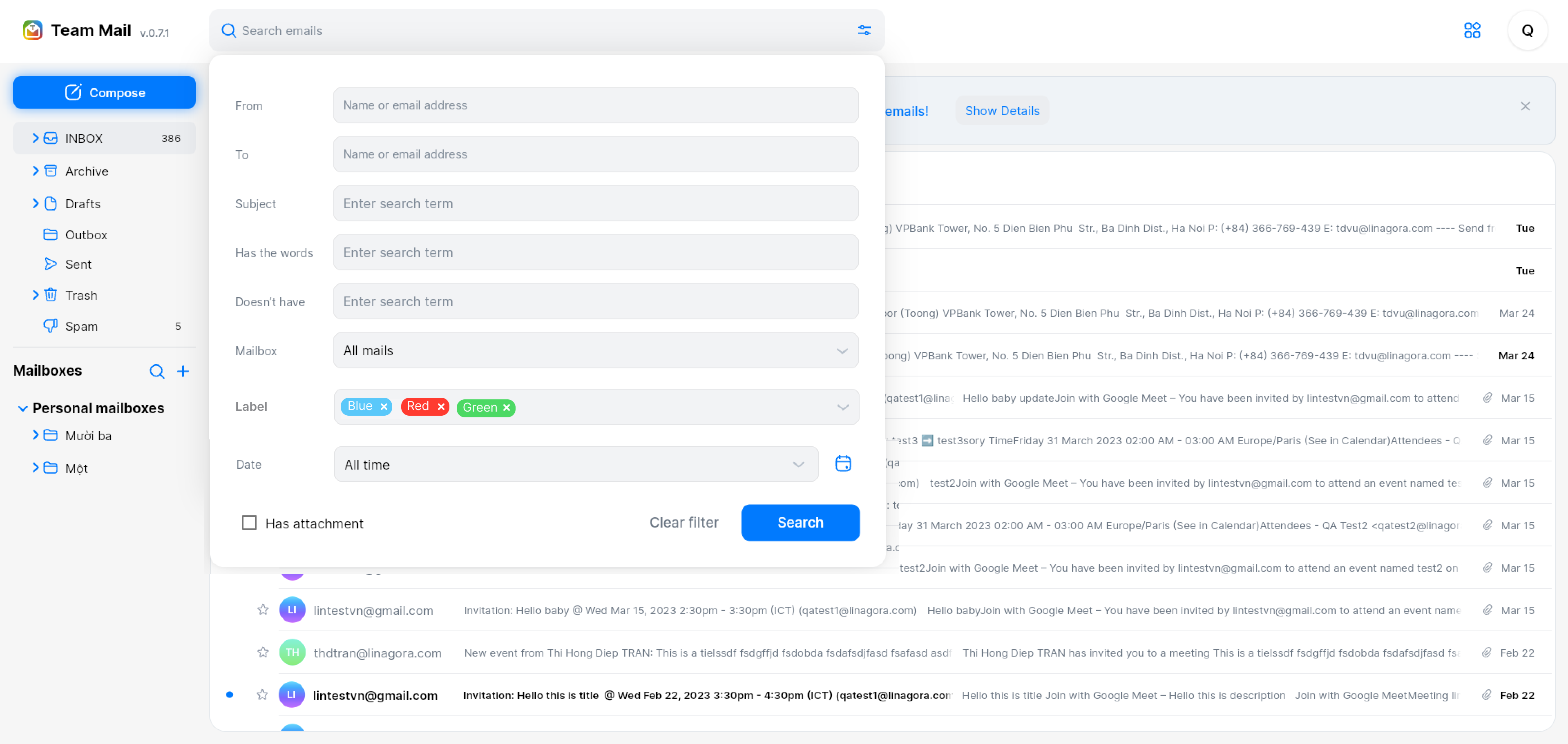Click the Archive box icon
Viewport: 1568px width, 744px height.
(51, 171)
